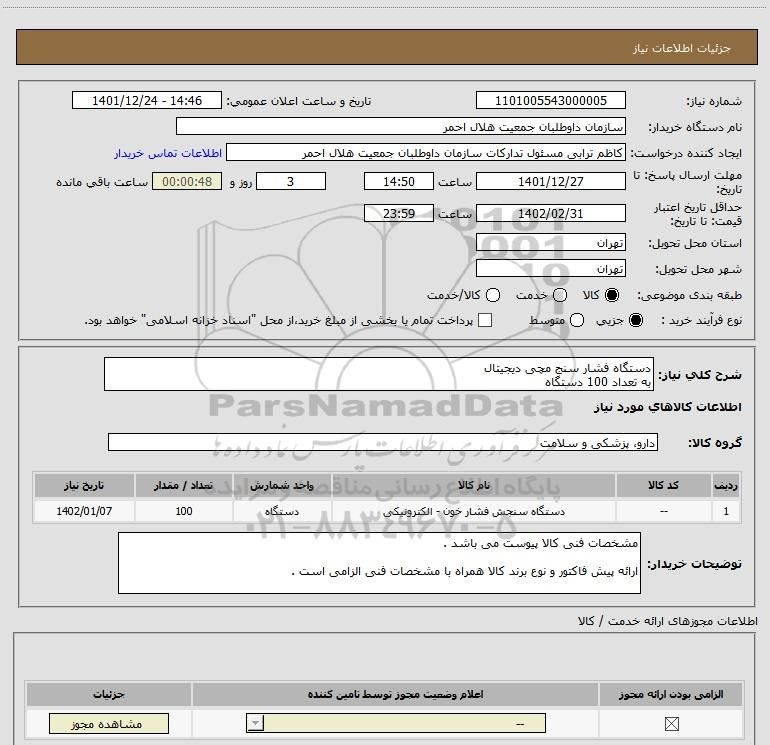Click the جزئیات permit column header

pyautogui.click(x=109, y=694)
